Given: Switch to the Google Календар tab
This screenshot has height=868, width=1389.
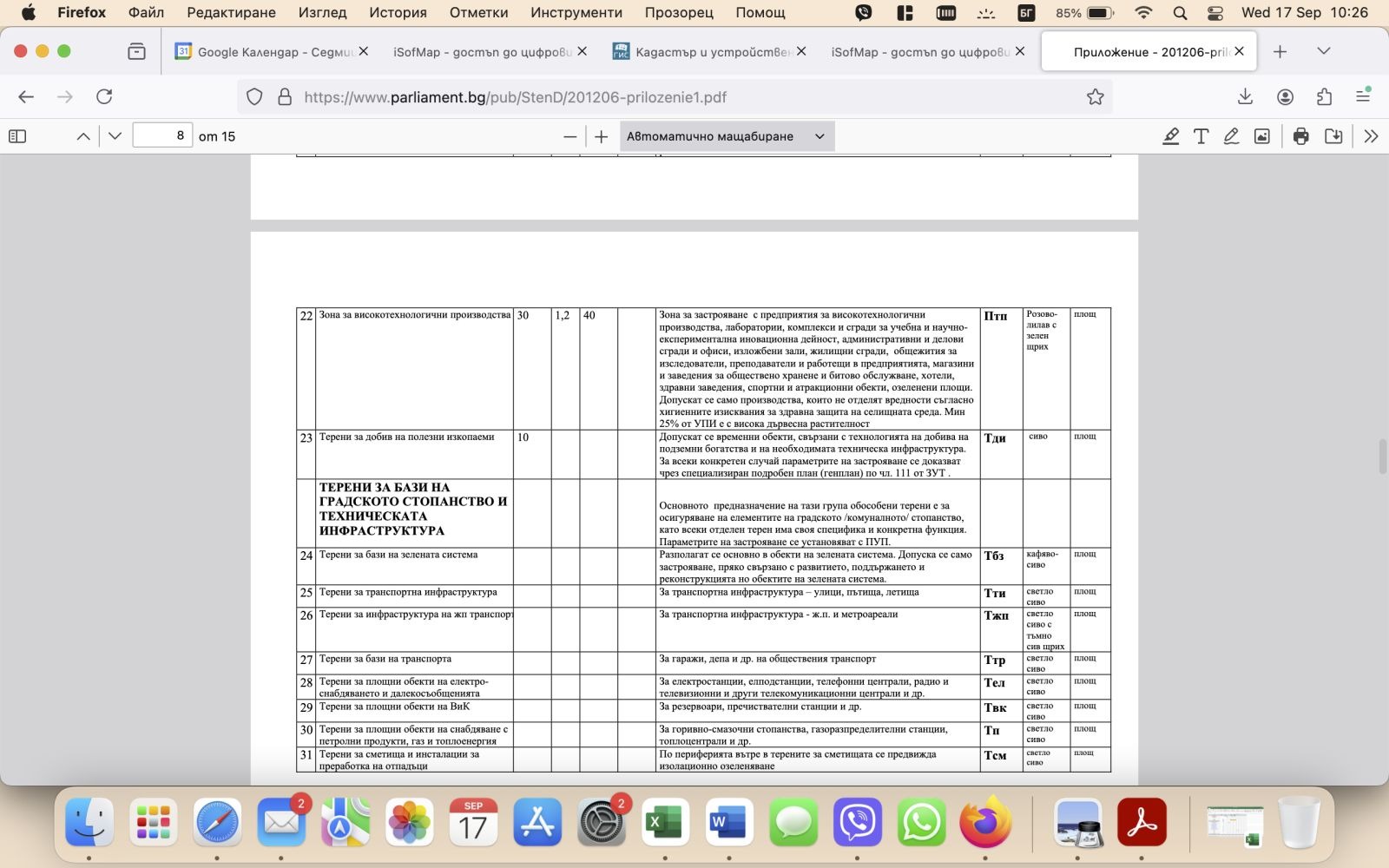Looking at the screenshot, I should click(x=265, y=52).
